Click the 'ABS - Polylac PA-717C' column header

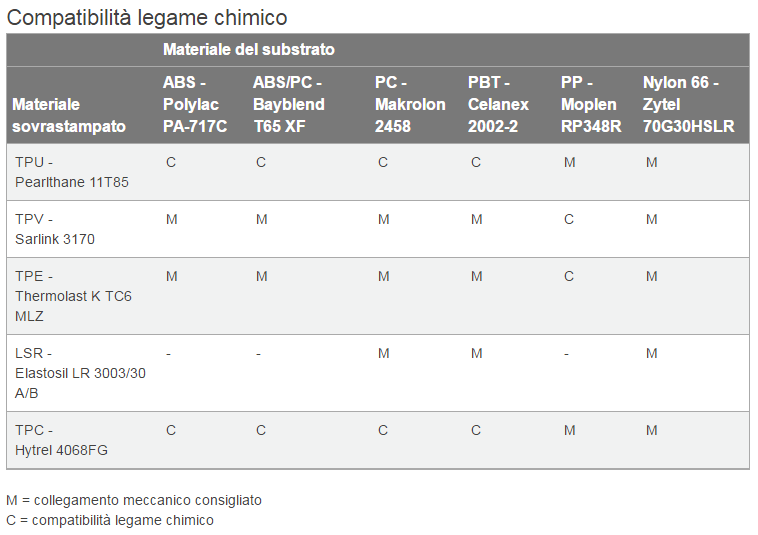(195, 105)
